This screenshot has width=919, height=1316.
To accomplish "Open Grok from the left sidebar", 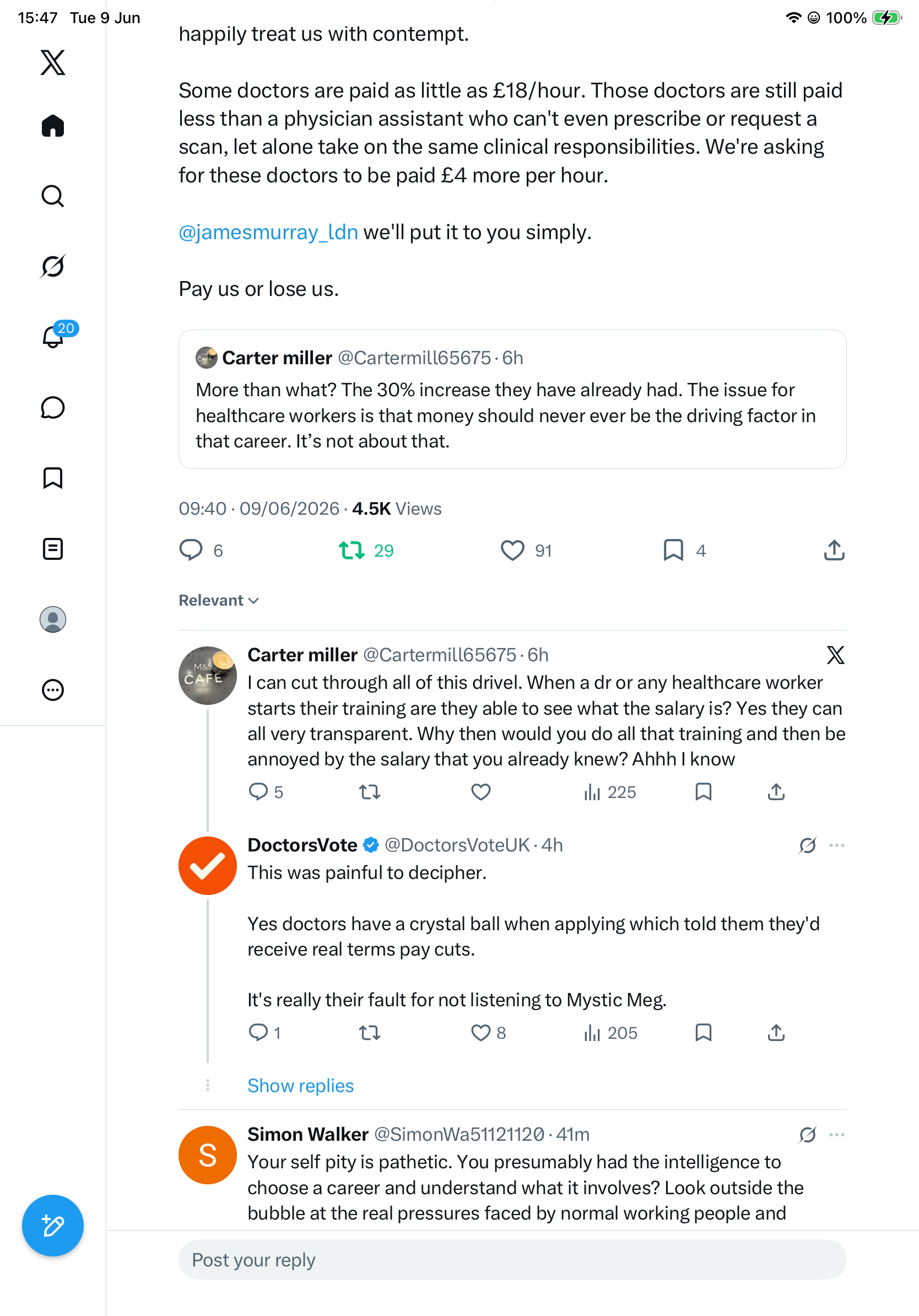I will (x=53, y=266).
